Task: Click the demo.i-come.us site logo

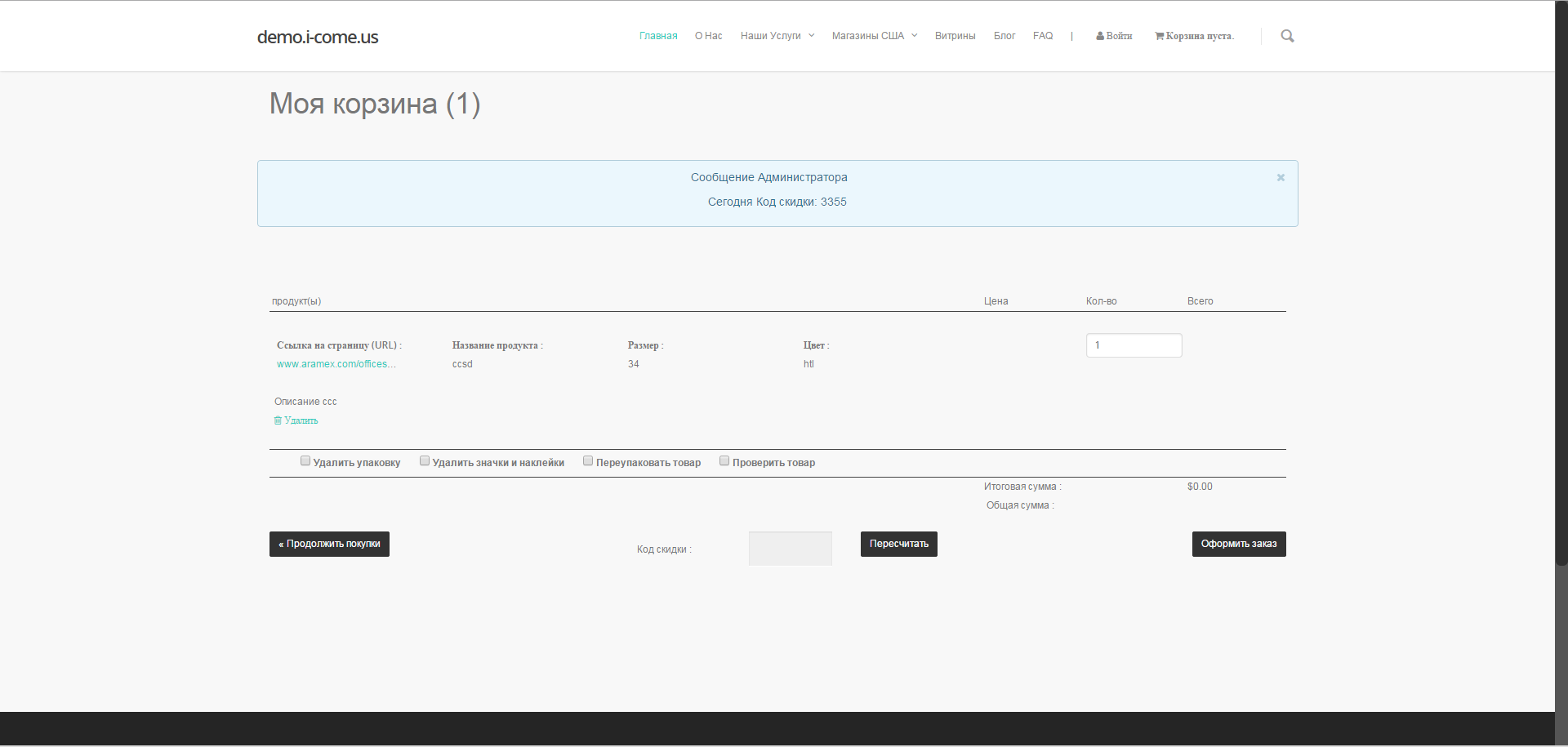Action: [x=318, y=37]
